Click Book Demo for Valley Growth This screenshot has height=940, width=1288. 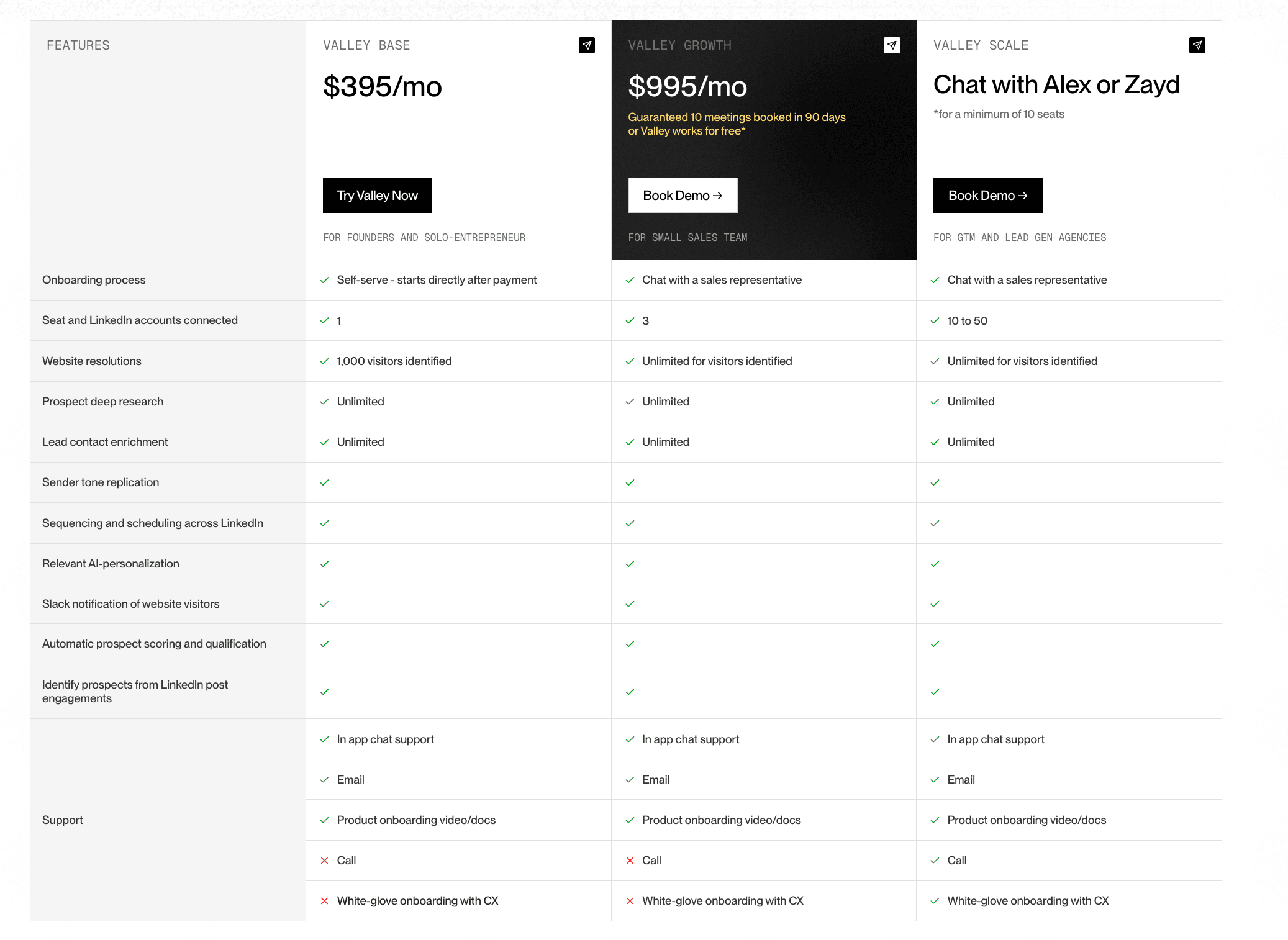pyautogui.click(x=682, y=195)
